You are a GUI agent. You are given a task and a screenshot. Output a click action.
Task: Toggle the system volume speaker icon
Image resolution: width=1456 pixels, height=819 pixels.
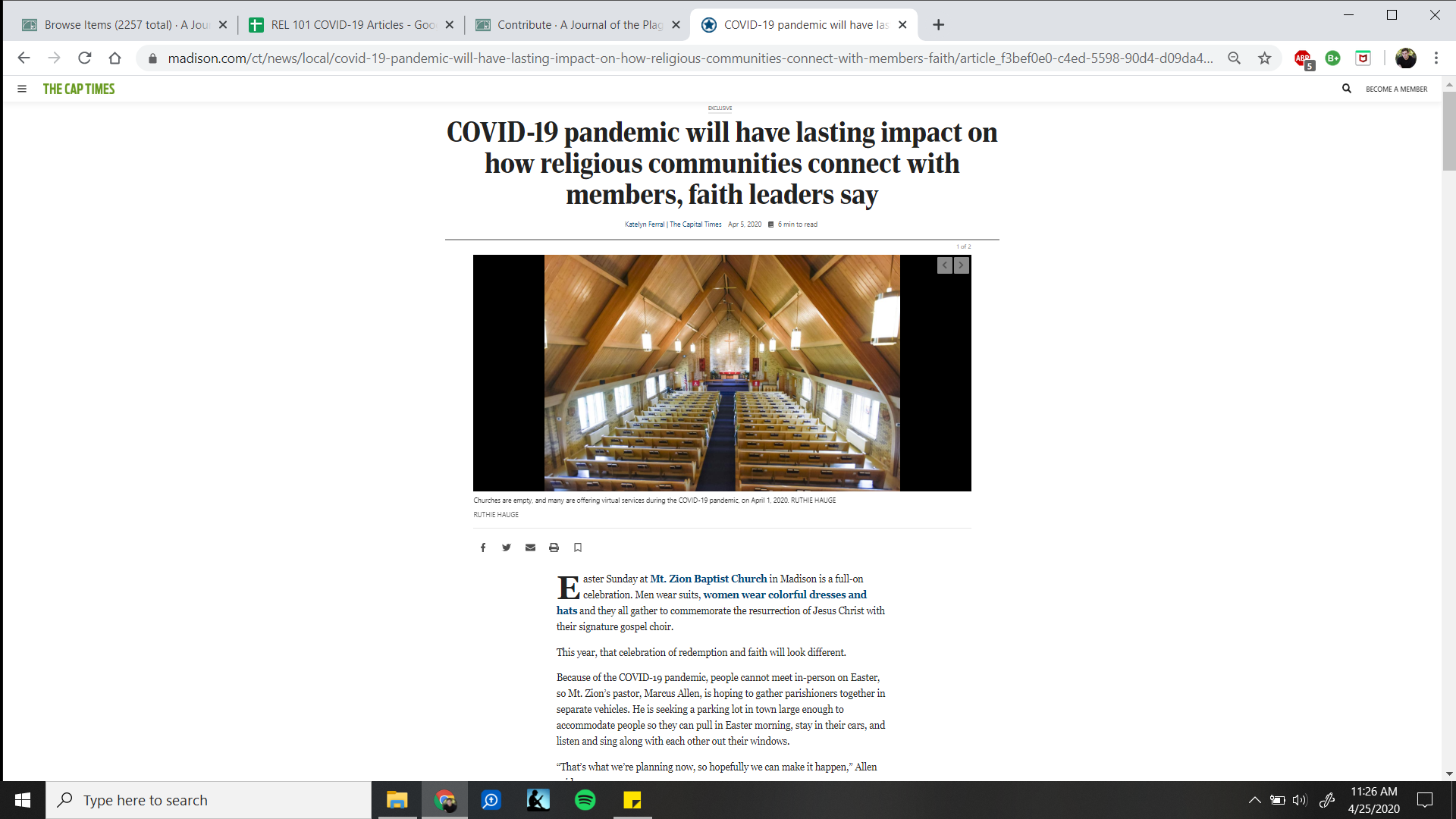(1300, 800)
